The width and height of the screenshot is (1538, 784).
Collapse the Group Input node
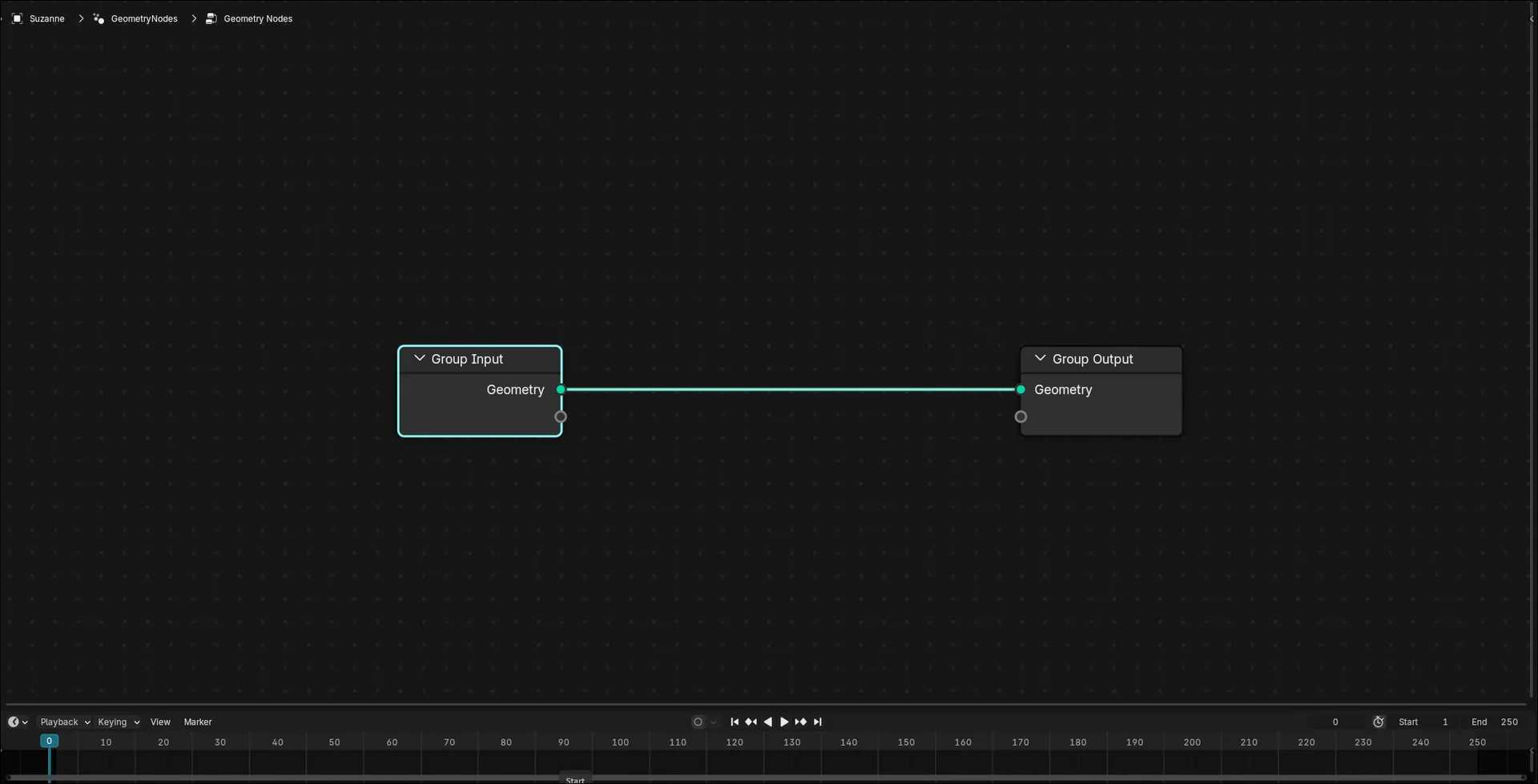(419, 359)
